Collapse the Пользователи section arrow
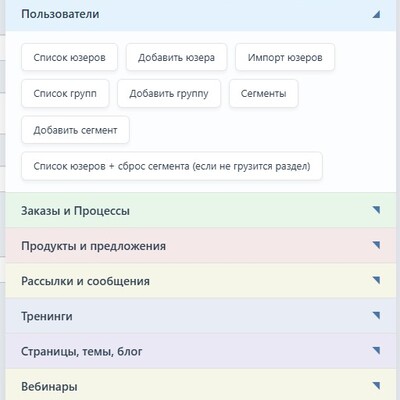 [x=376, y=14]
